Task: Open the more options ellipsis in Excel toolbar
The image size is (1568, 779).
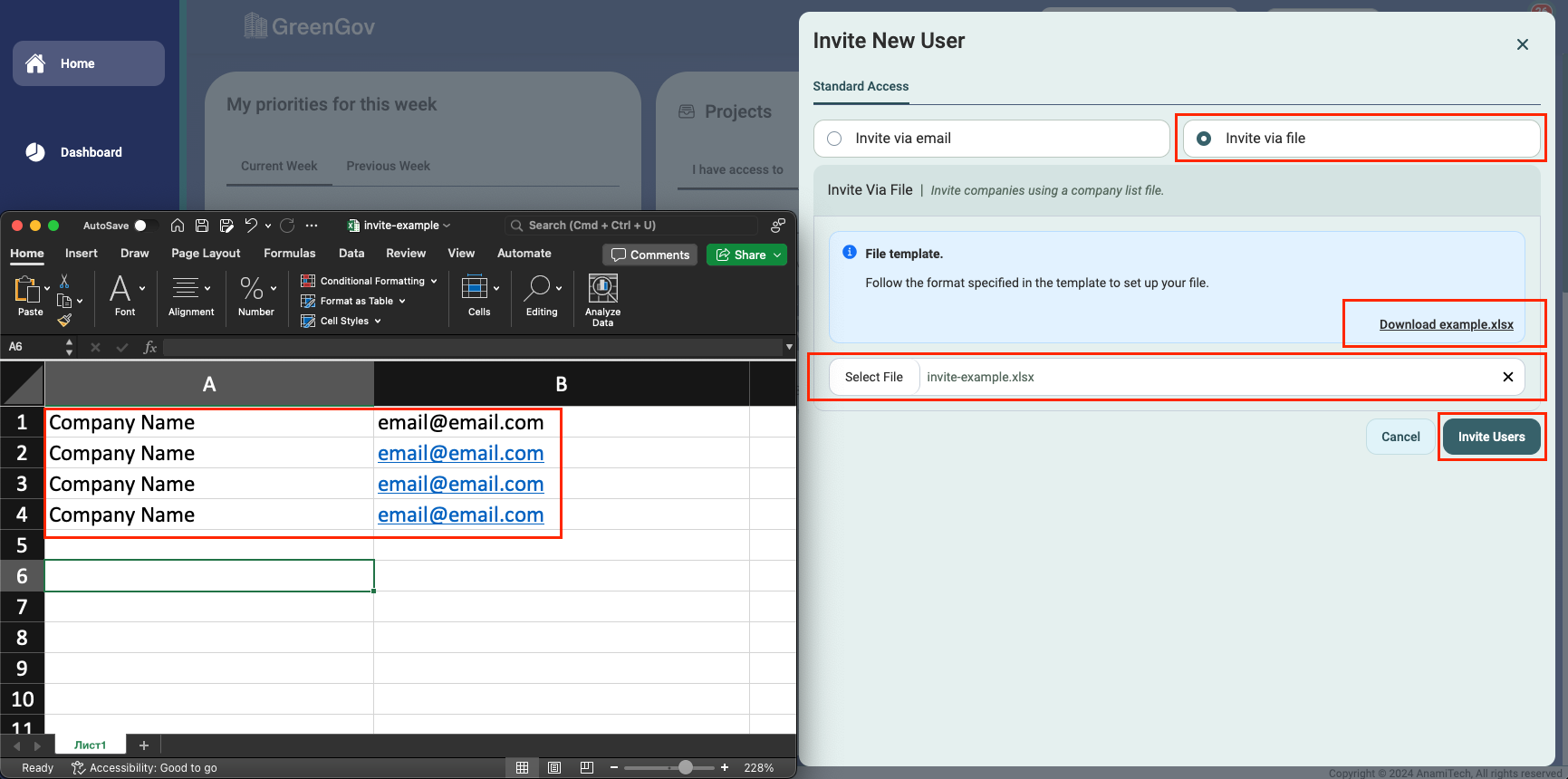Action: coord(312,226)
